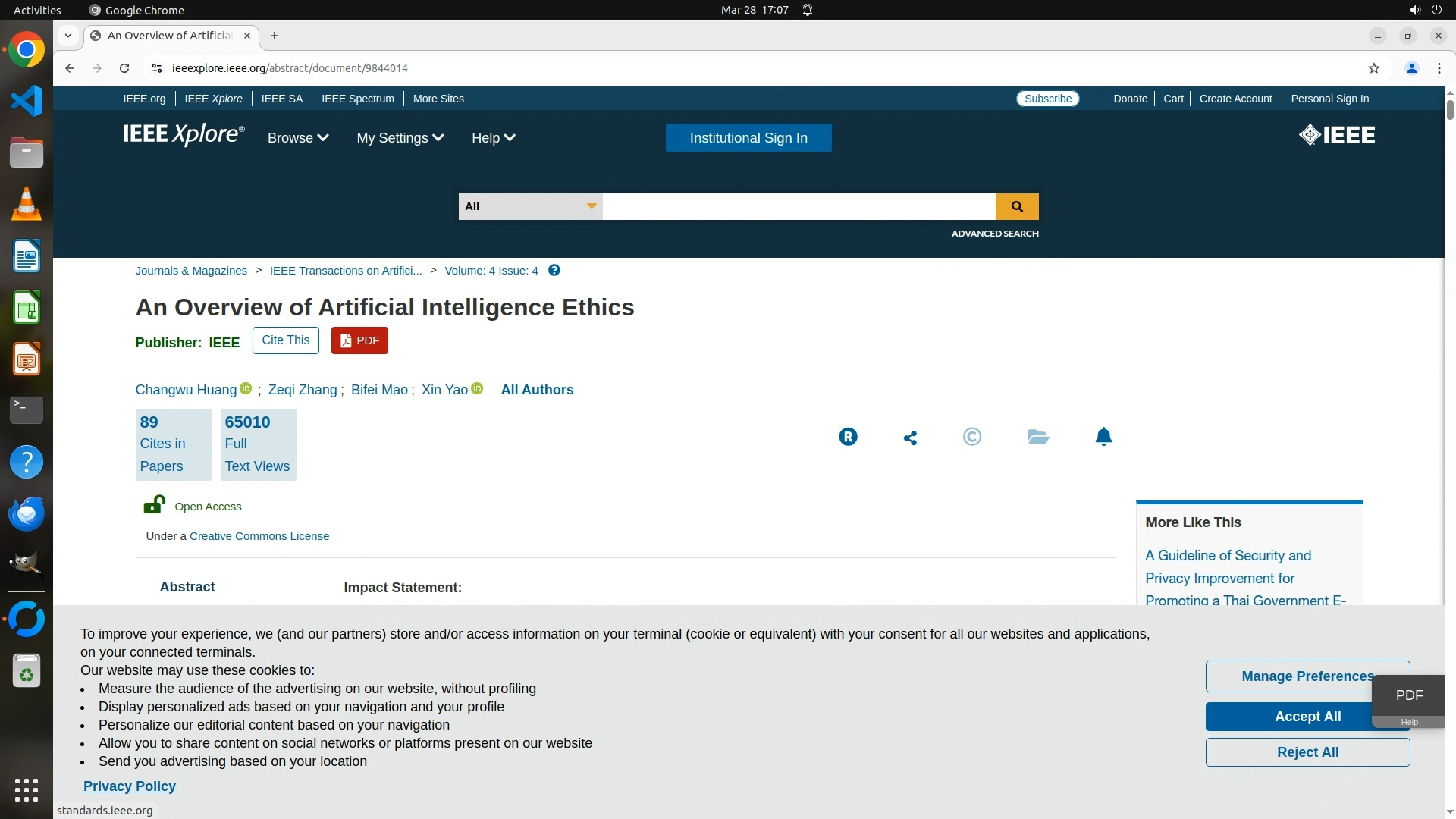Image resolution: width=1456 pixels, height=819 pixels.
Task: Click the share icon in article toolbar
Action: pos(910,438)
